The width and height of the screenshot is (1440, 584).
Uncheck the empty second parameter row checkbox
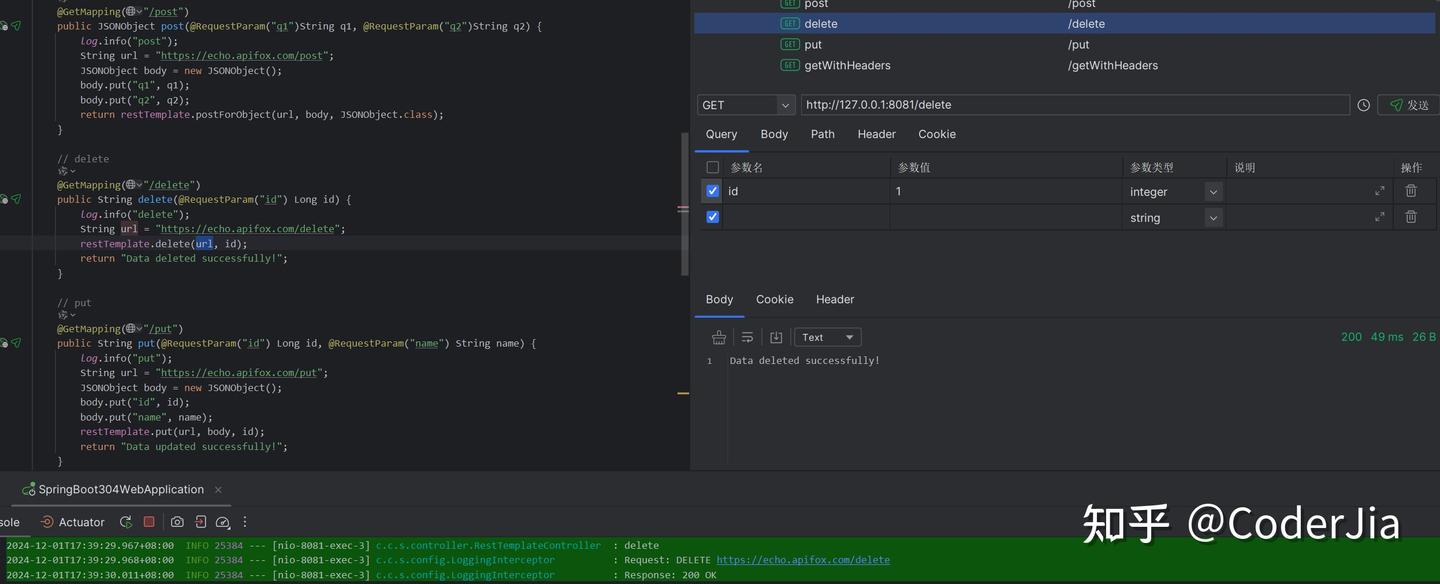click(x=711, y=216)
